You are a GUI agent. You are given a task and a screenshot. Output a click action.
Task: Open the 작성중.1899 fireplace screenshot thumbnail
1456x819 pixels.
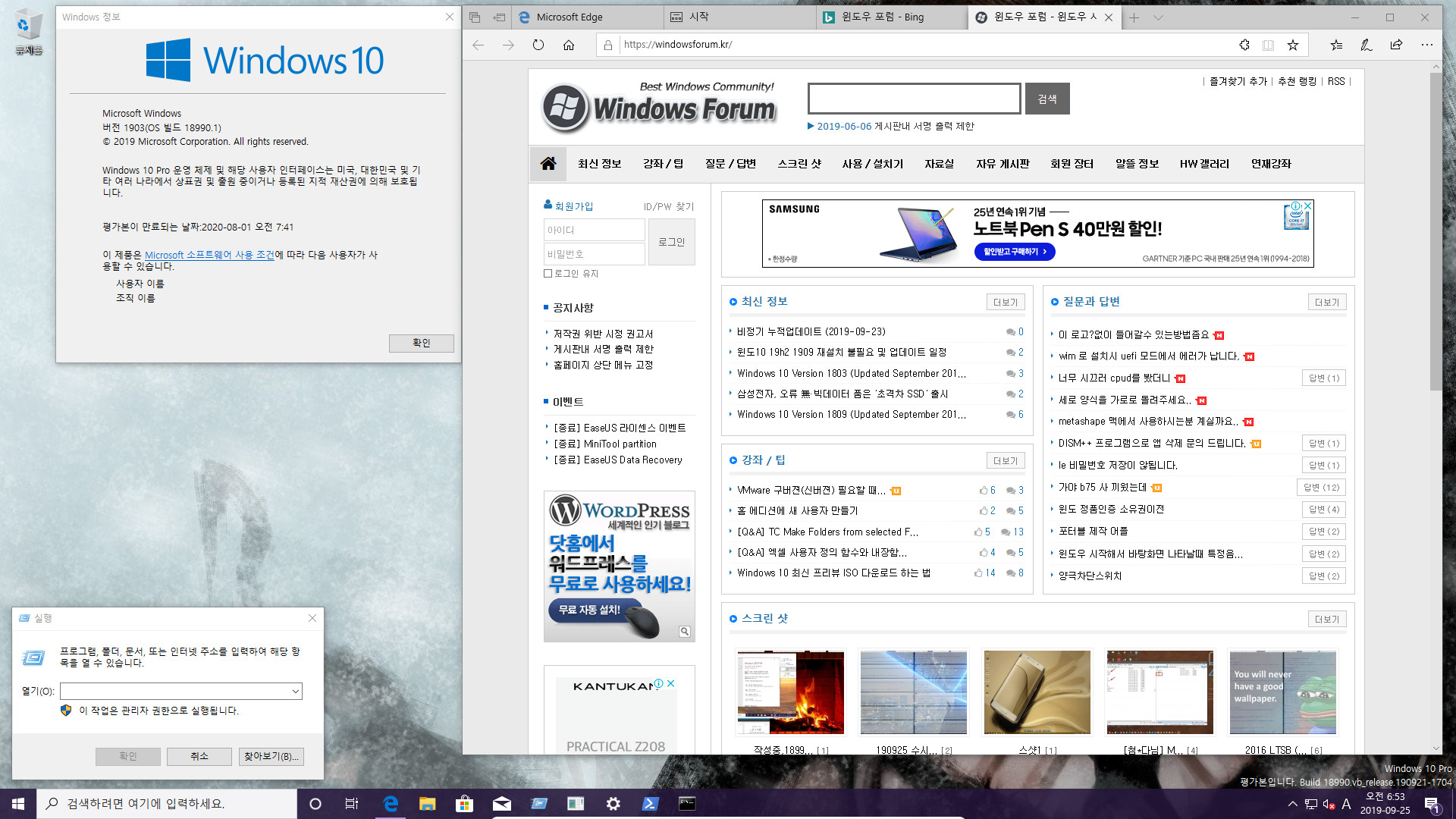tap(790, 692)
